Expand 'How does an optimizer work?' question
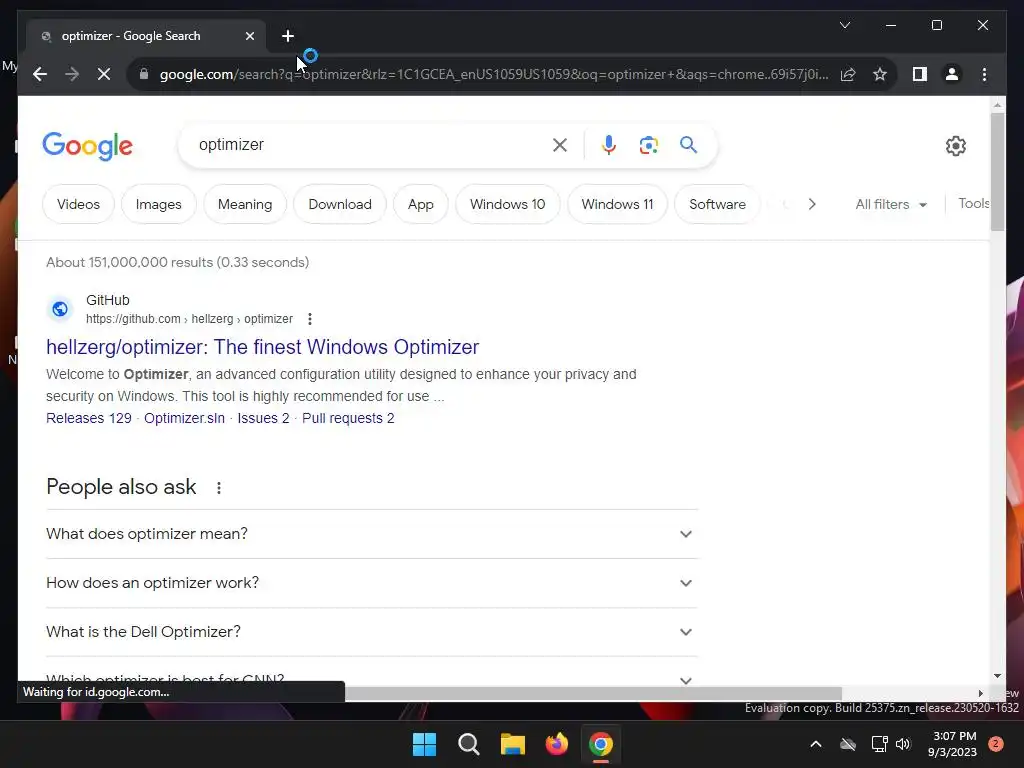The height and width of the screenshot is (768, 1024). click(x=372, y=583)
